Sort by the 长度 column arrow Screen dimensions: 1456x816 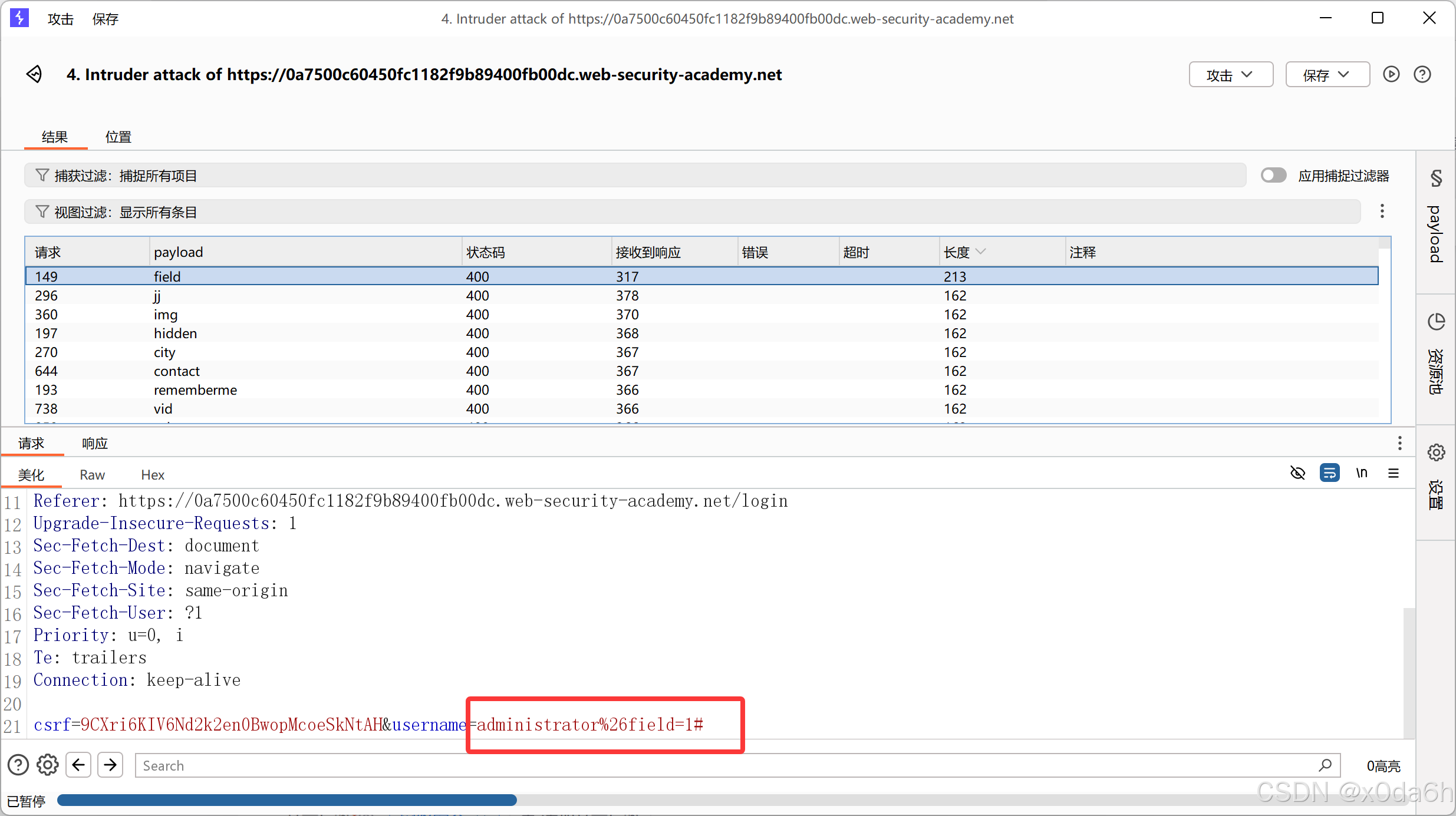[981, 252]
